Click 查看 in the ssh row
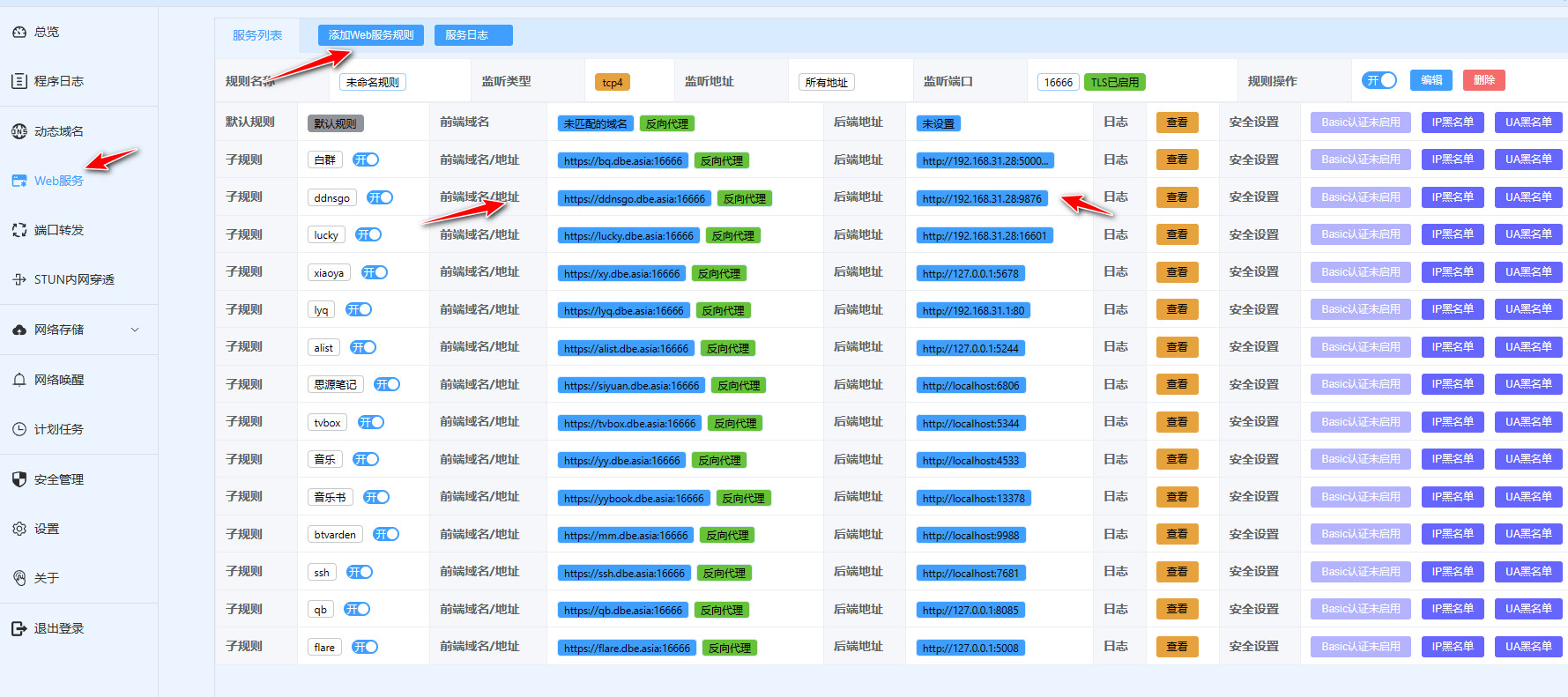Screen dimensions: 1568x697 point(1178,572)
